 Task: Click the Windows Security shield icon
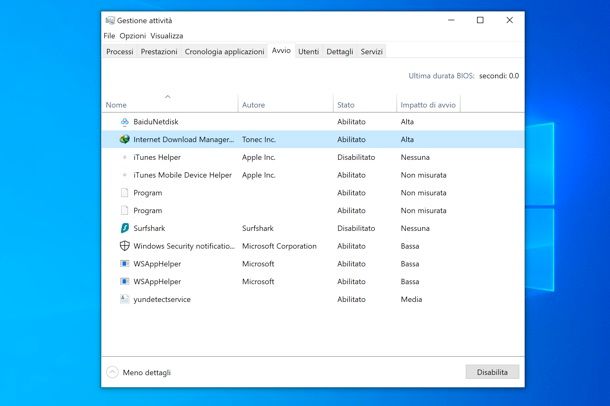(124, 246)
